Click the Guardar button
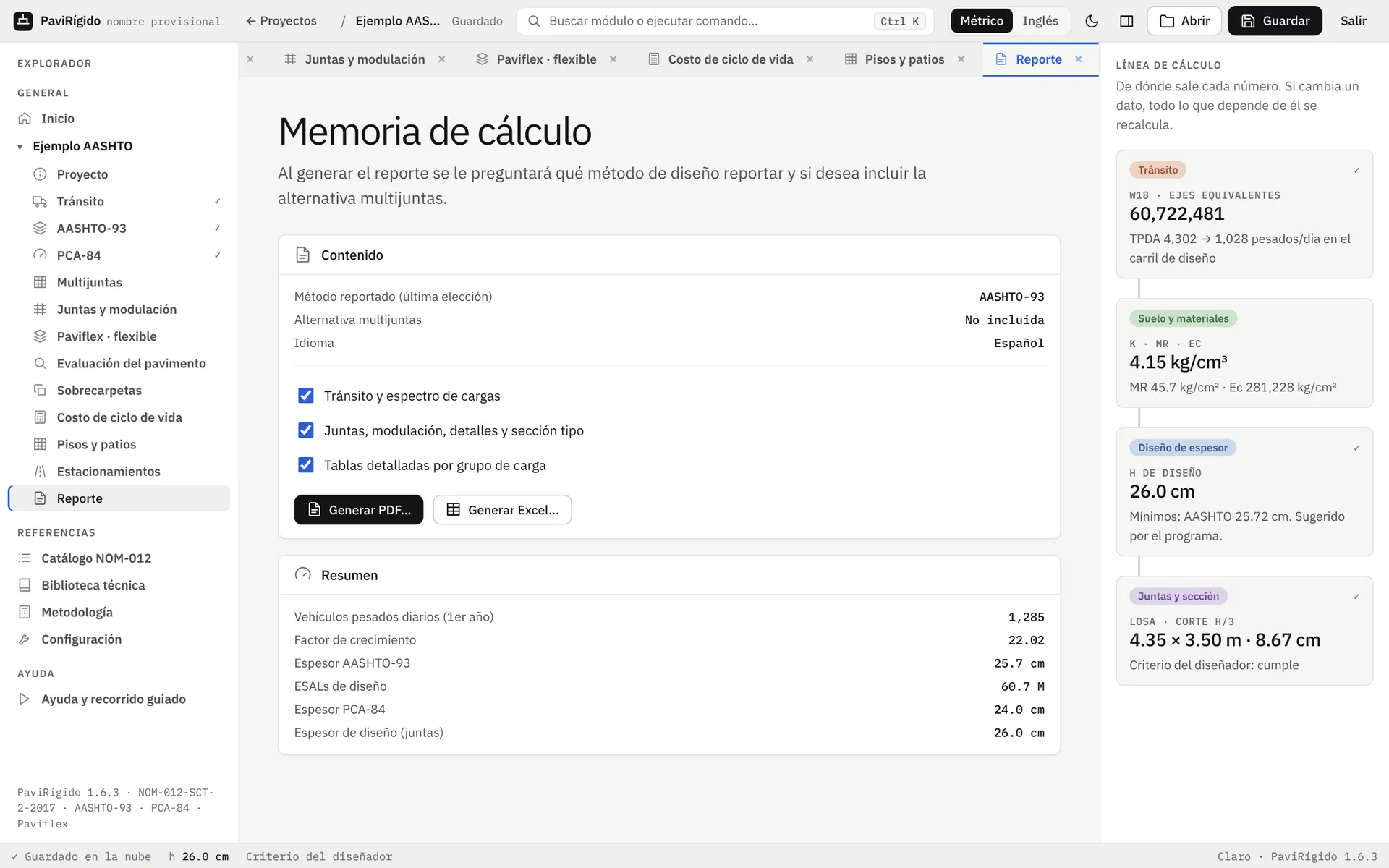Screen dimensions: 1389x868 [1275, 21]
